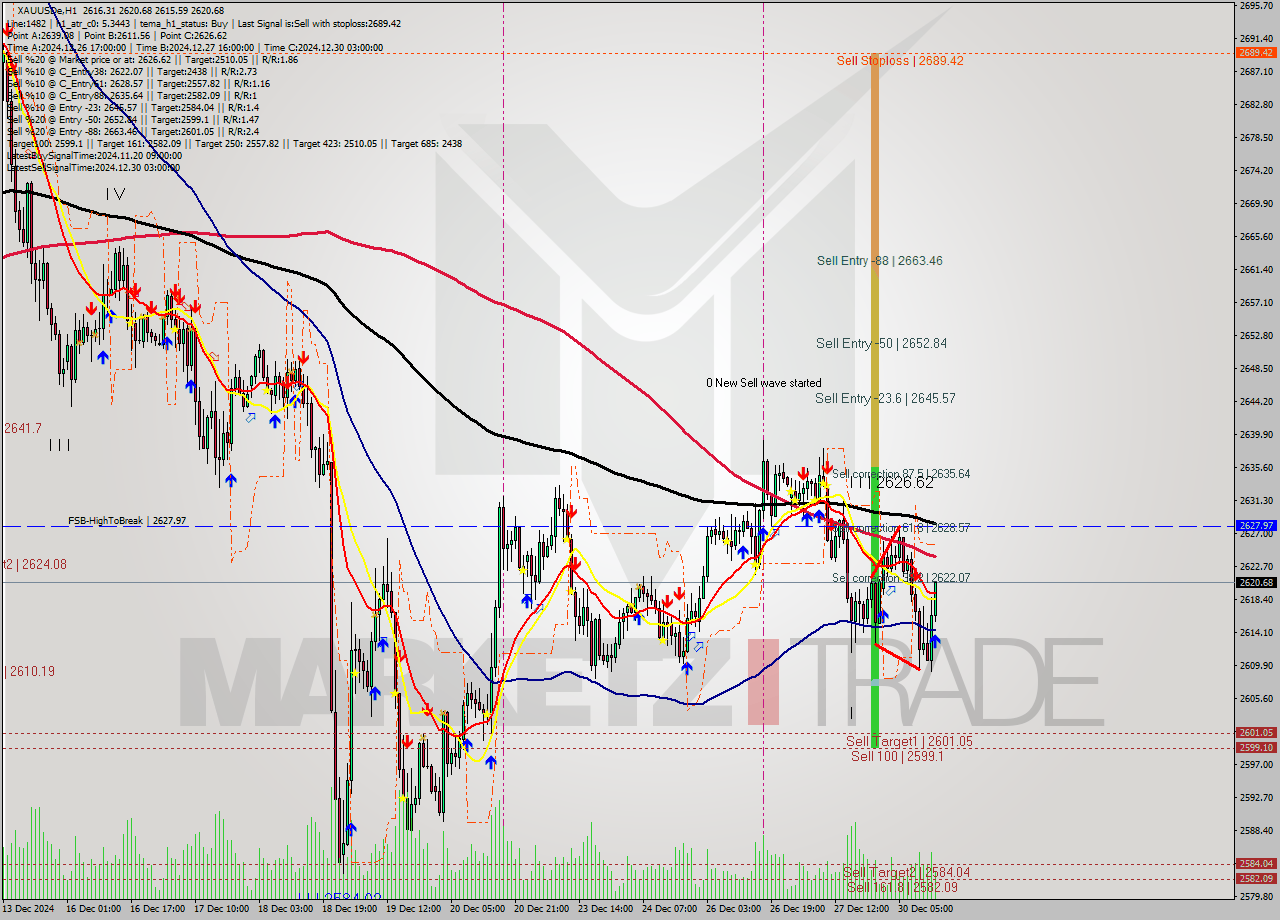Select the 'Sell Stoploss | 2689.42' label
This screenshot has height=920, width=1280.
900,61
